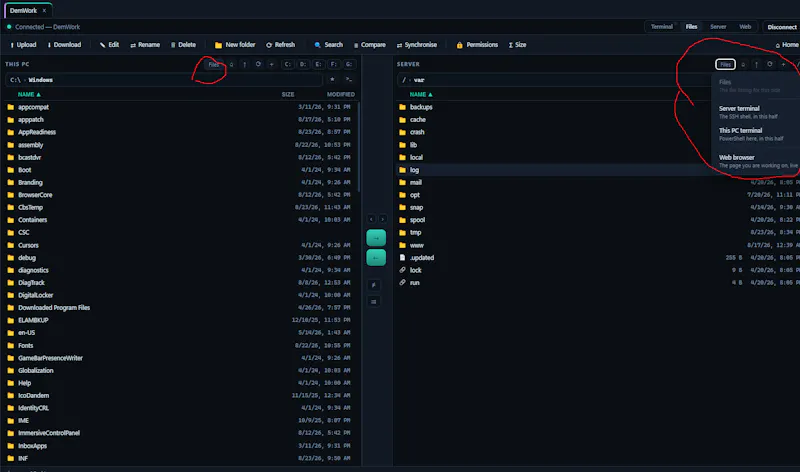Switch to the Web view tab

pos(745,27)
